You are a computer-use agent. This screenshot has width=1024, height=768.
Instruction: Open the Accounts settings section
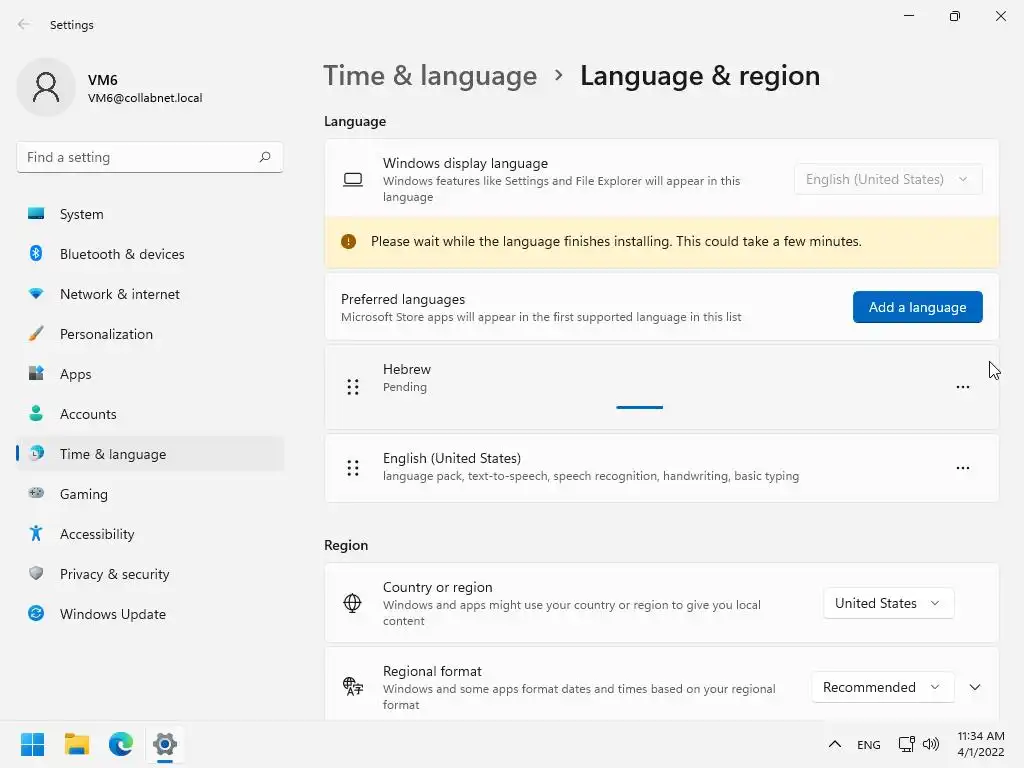pyautogui.click(x=88, y=414)
